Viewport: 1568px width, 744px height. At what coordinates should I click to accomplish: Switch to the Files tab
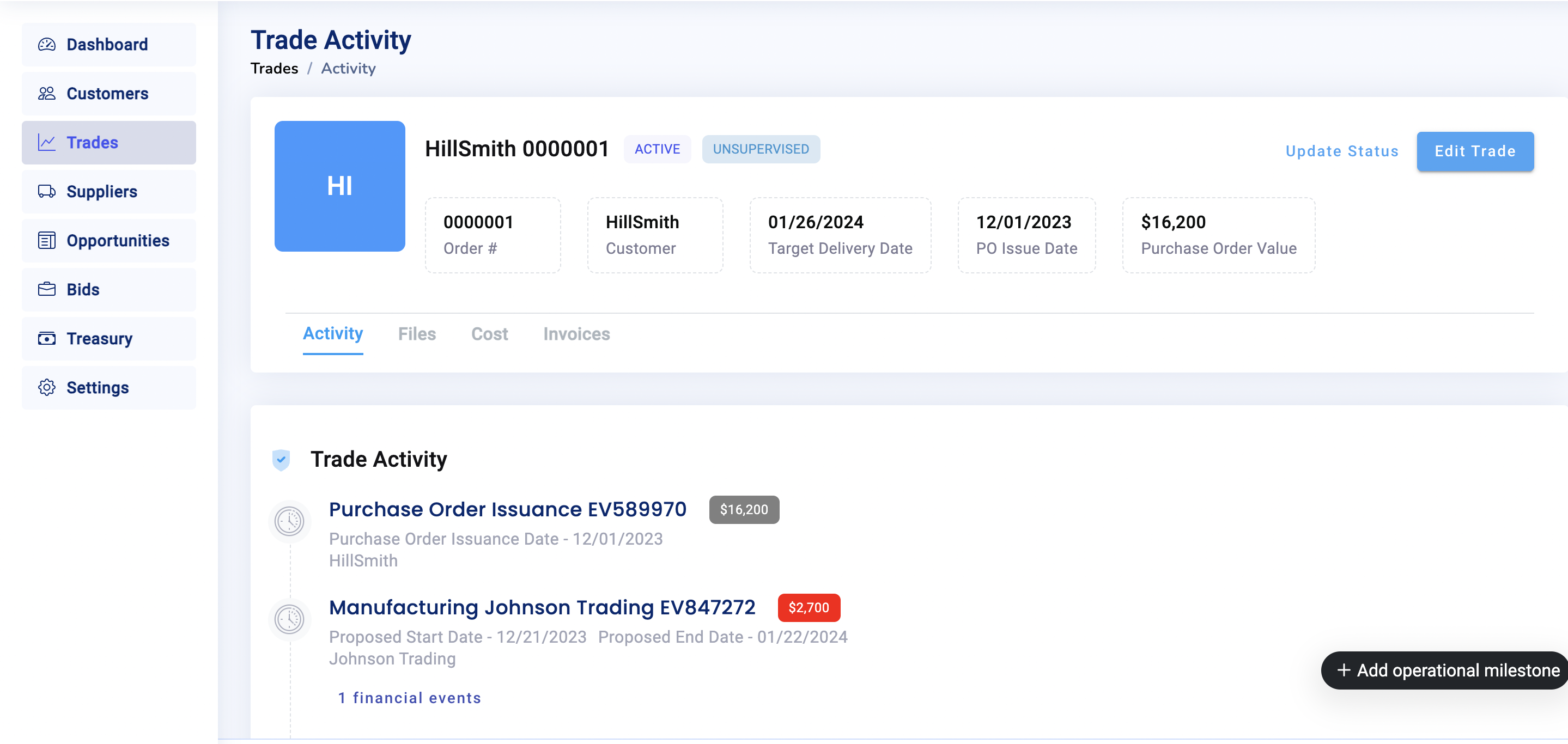pyautogui.click(x=417, y=334)
